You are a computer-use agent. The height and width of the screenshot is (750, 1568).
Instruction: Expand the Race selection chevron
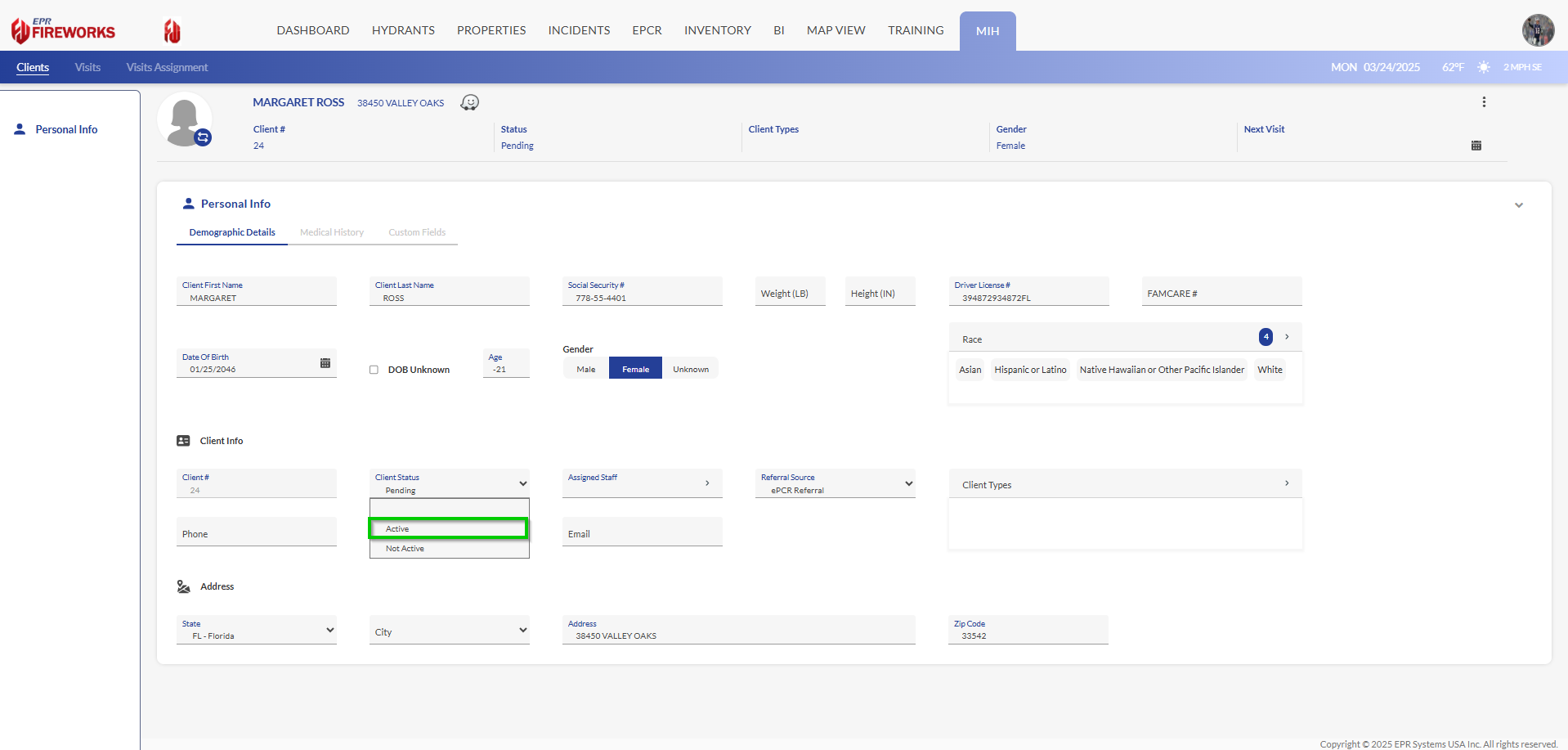pyautogui.click(x=1286, y=336)
